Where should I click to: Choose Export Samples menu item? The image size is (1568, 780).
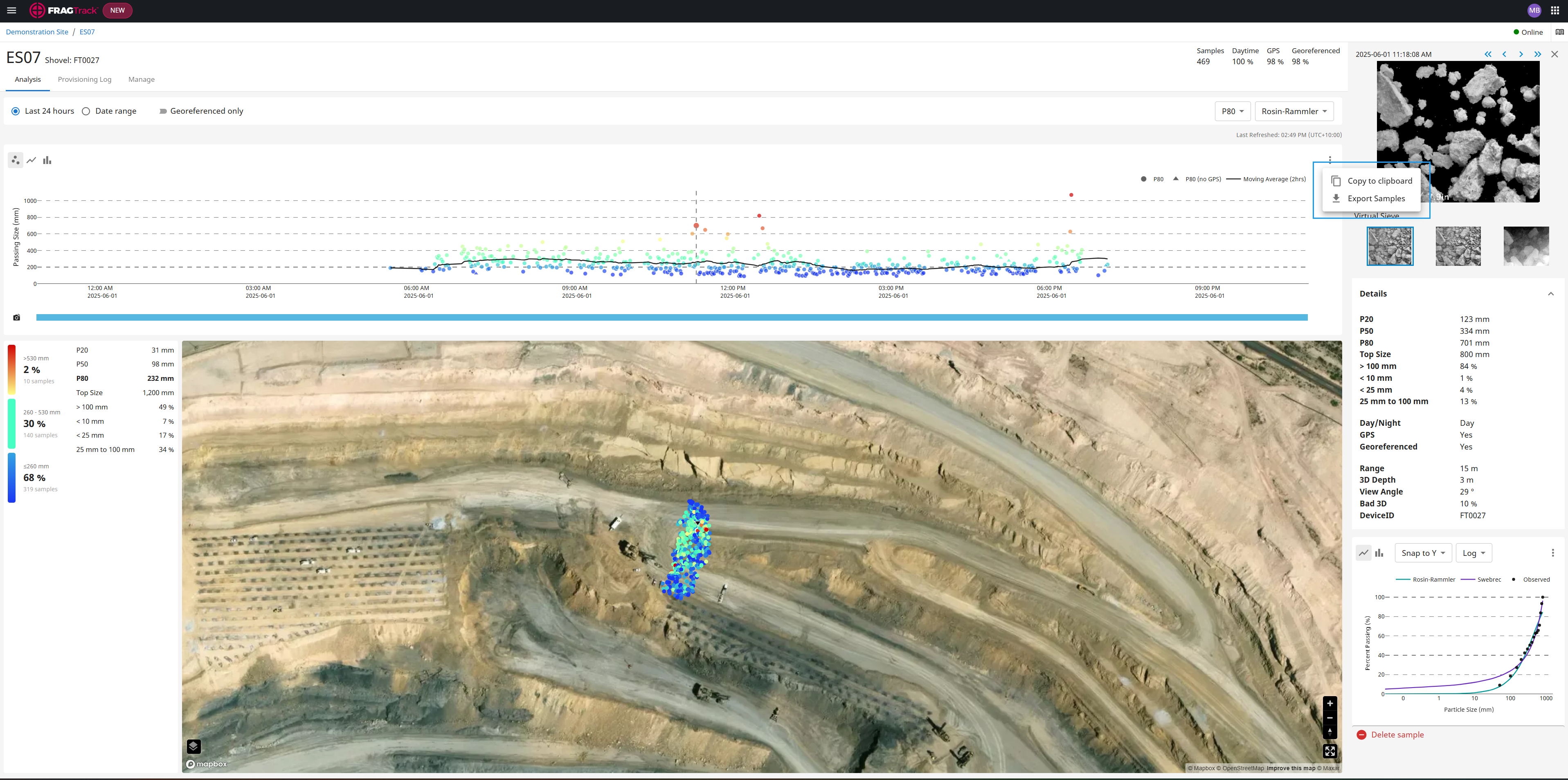tap(1371, 199)
